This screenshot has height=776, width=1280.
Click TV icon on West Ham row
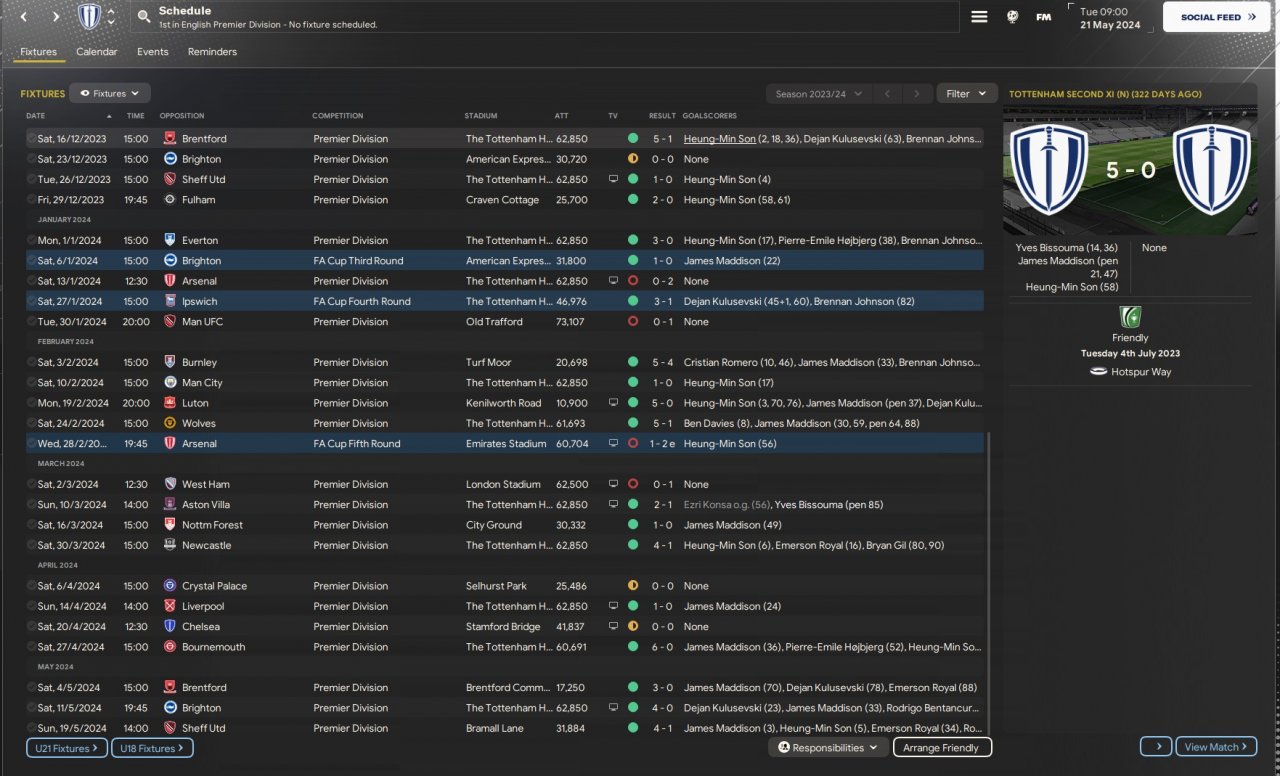613,485
